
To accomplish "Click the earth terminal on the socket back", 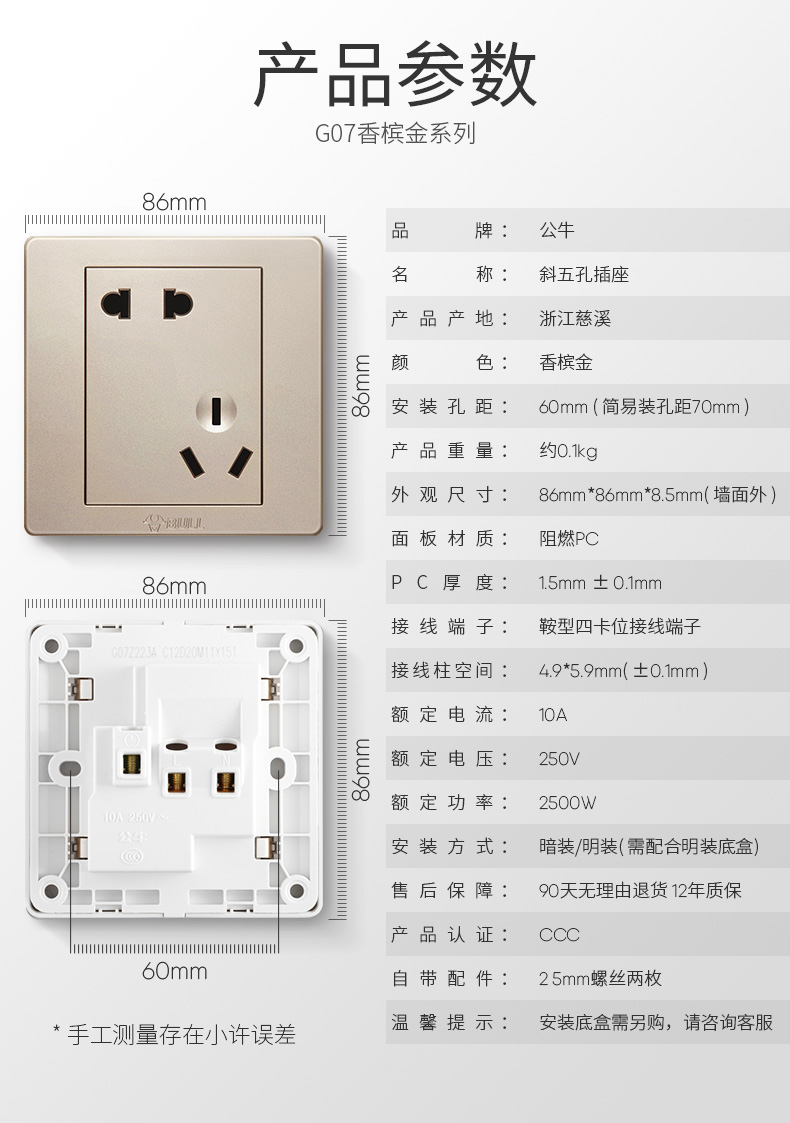I will [131, 761].
